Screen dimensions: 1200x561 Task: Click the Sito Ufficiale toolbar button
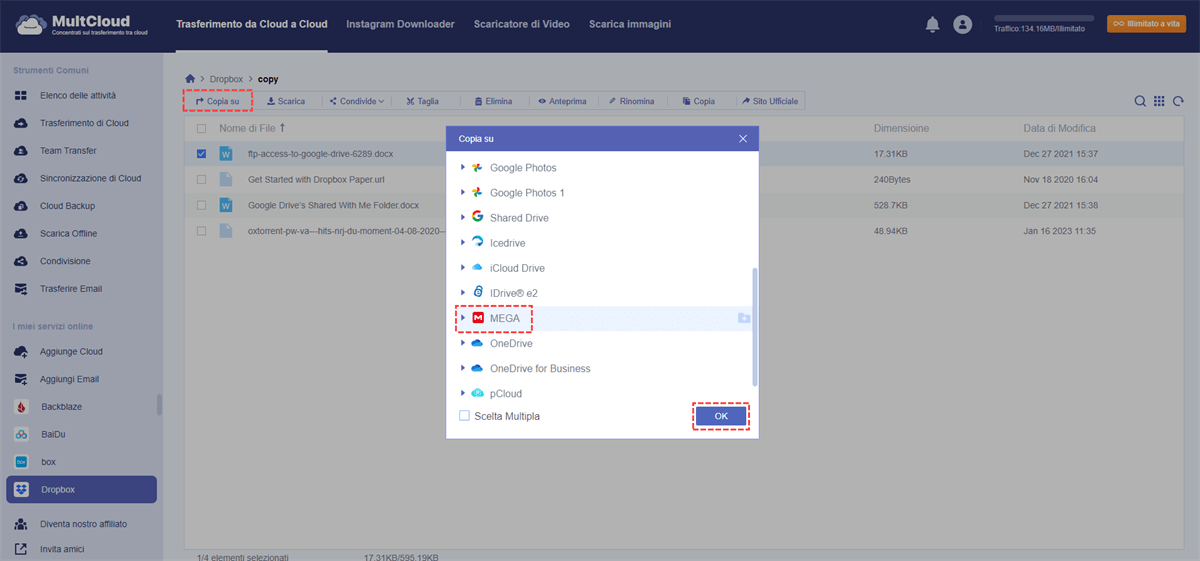[x=770, y=101]
